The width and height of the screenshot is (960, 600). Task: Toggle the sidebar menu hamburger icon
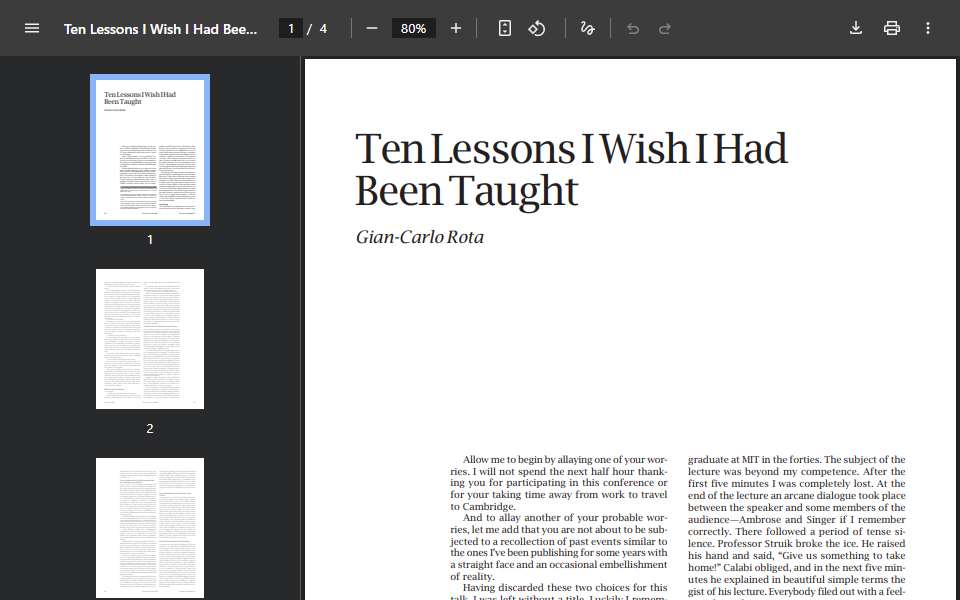coord(32,28)
